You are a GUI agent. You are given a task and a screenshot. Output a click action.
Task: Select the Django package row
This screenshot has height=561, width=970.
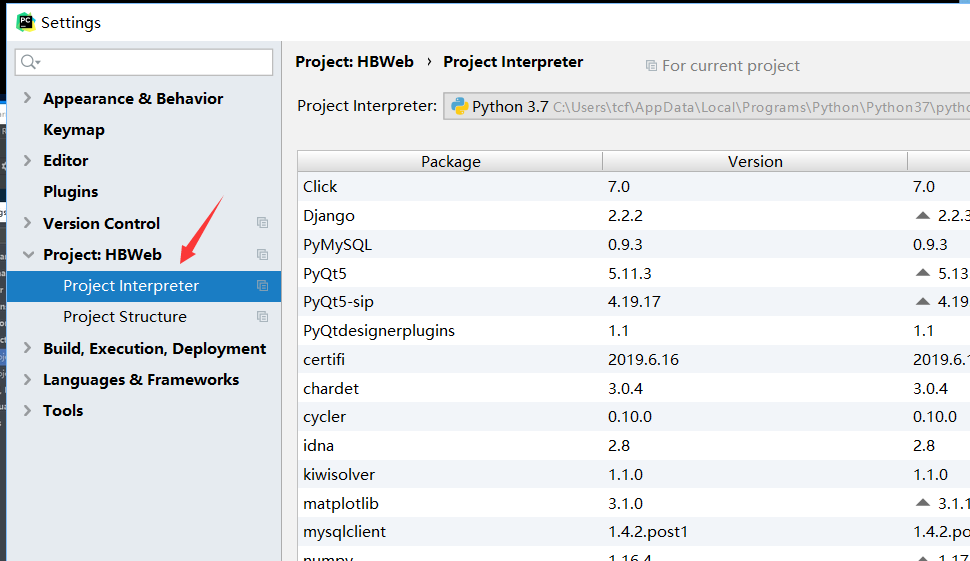[x=633, y=215]
